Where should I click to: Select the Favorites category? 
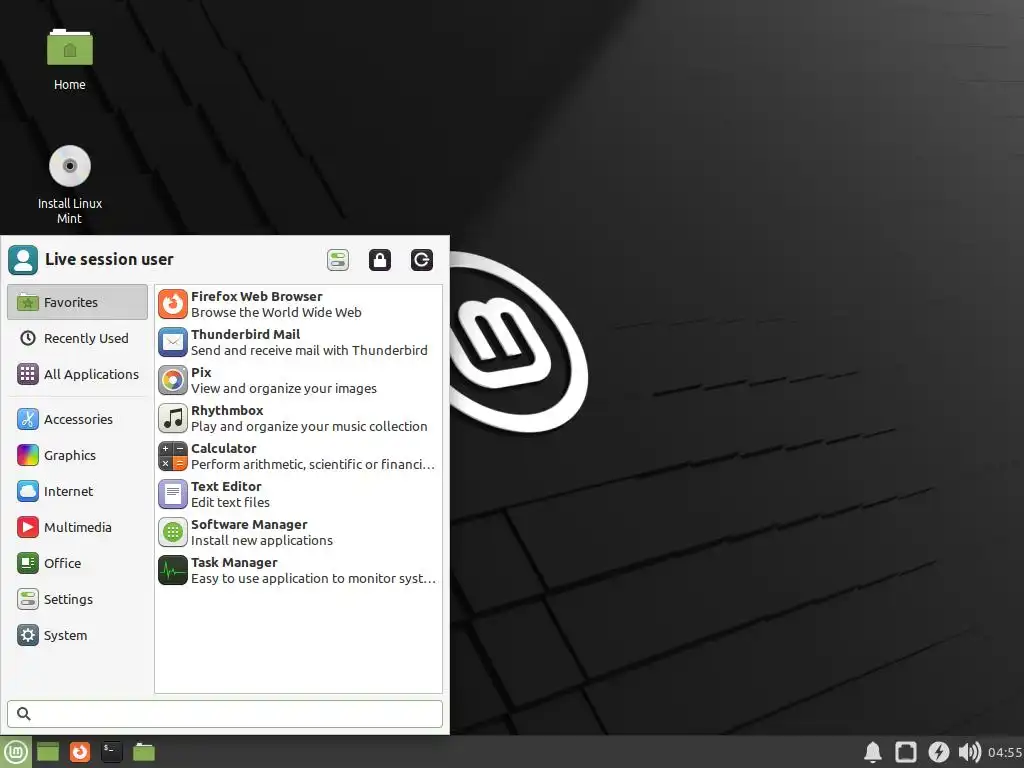(78, 302)
